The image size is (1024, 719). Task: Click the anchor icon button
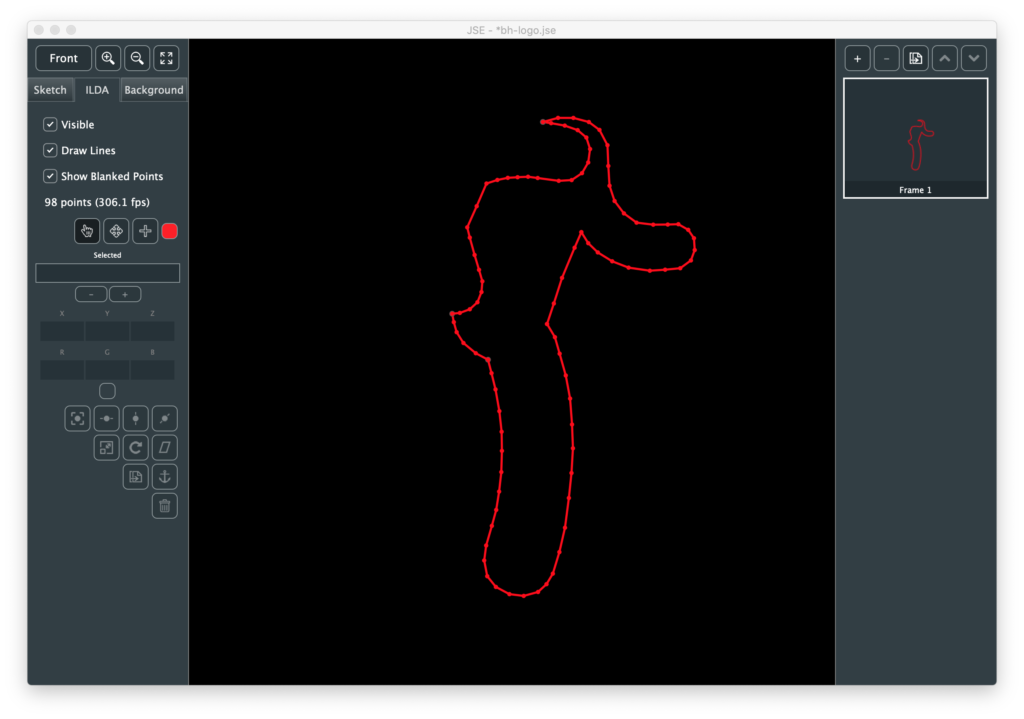point(165,477)
